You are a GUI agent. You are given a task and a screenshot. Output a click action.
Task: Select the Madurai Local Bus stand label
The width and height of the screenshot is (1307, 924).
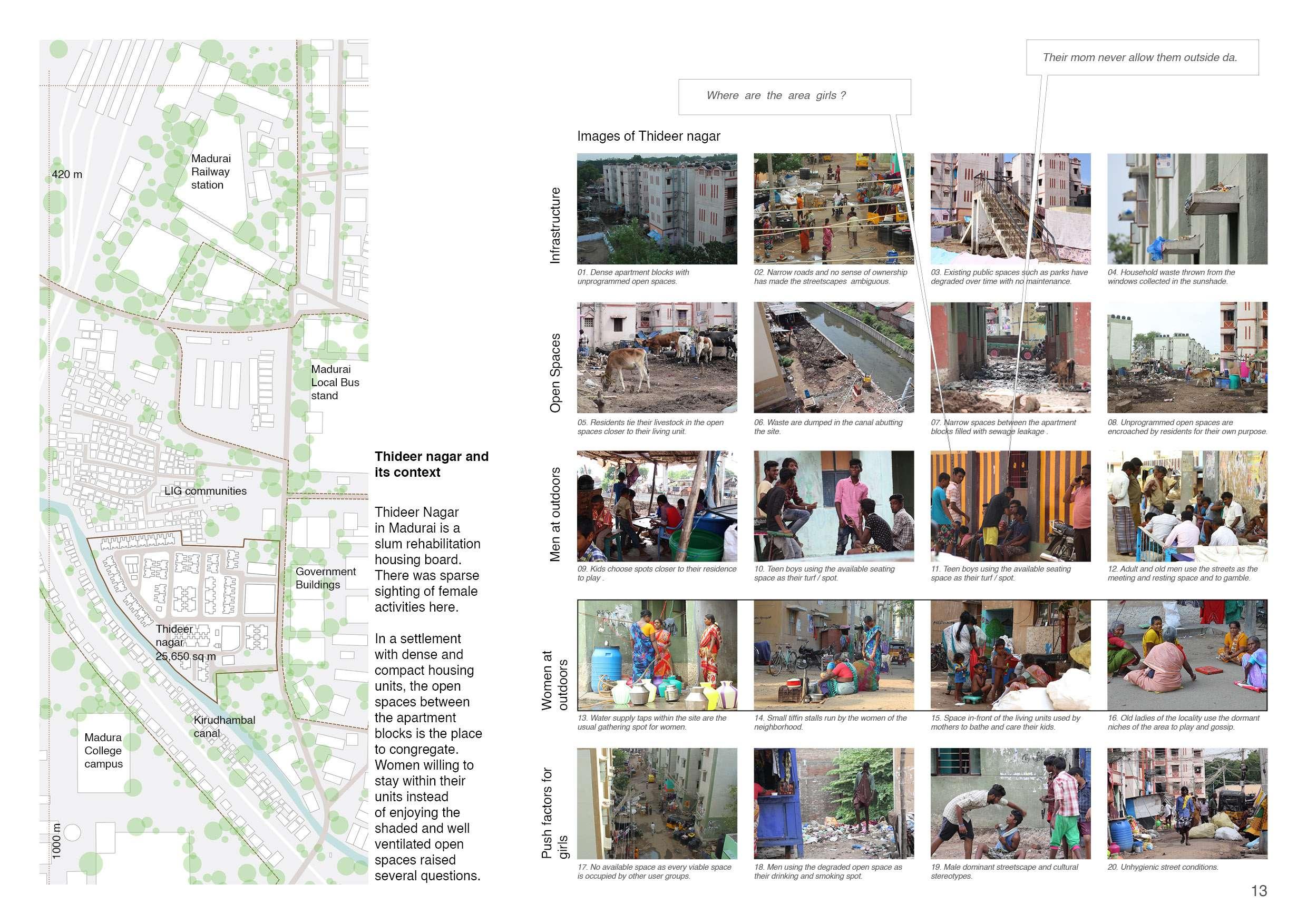(335, 382)
